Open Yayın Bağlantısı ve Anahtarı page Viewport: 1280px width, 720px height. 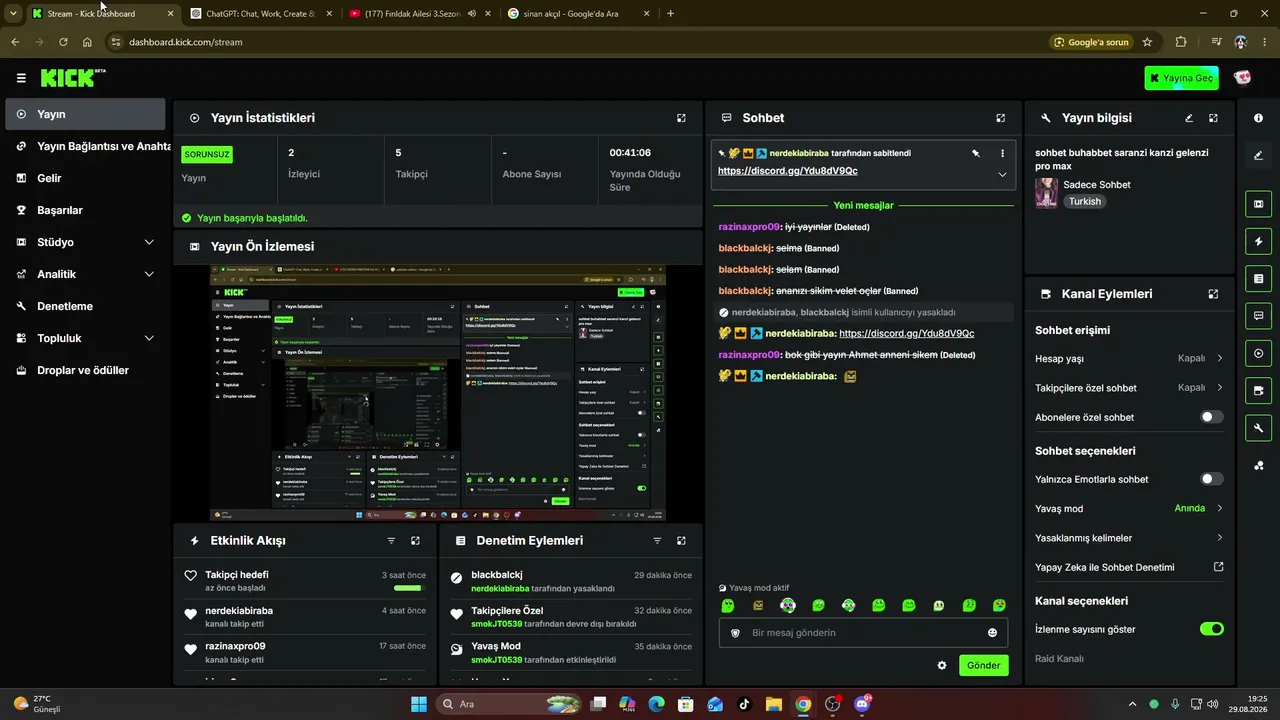[85, 146]
